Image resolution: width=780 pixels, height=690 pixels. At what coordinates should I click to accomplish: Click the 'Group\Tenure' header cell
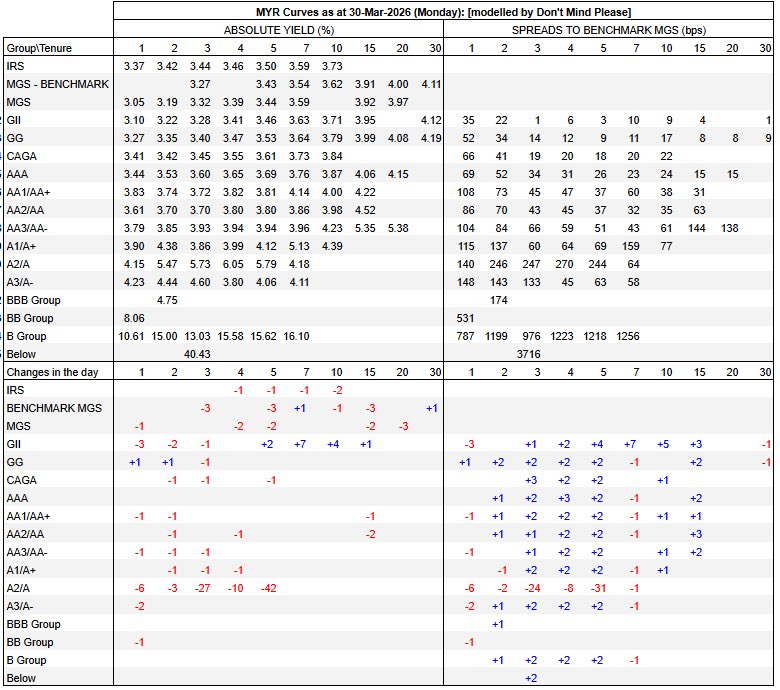[39, 48]
